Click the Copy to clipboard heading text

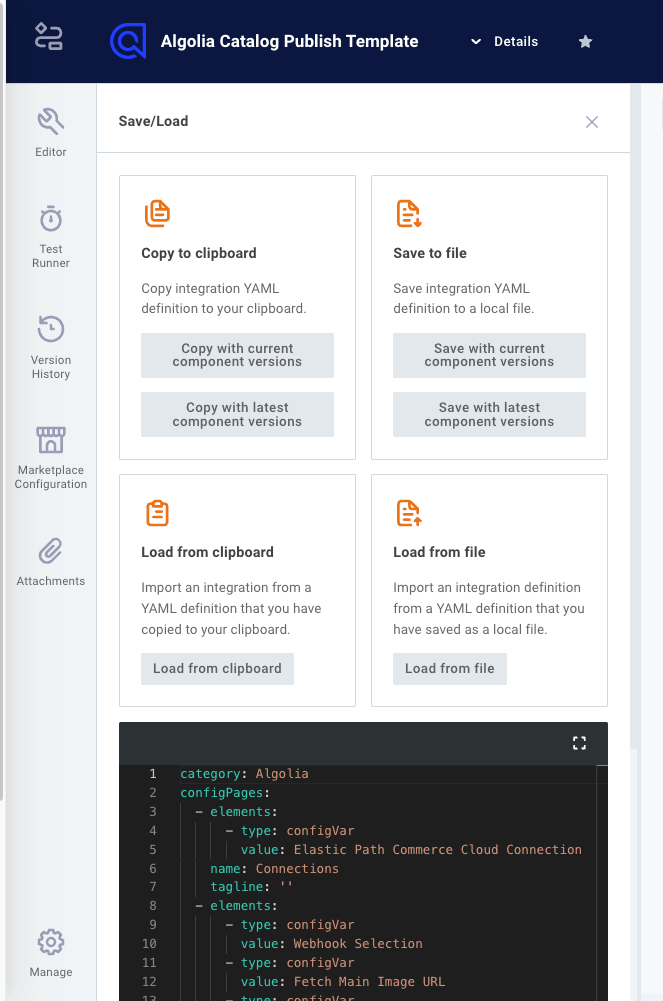pyautogui.click(x=199, y=253)
